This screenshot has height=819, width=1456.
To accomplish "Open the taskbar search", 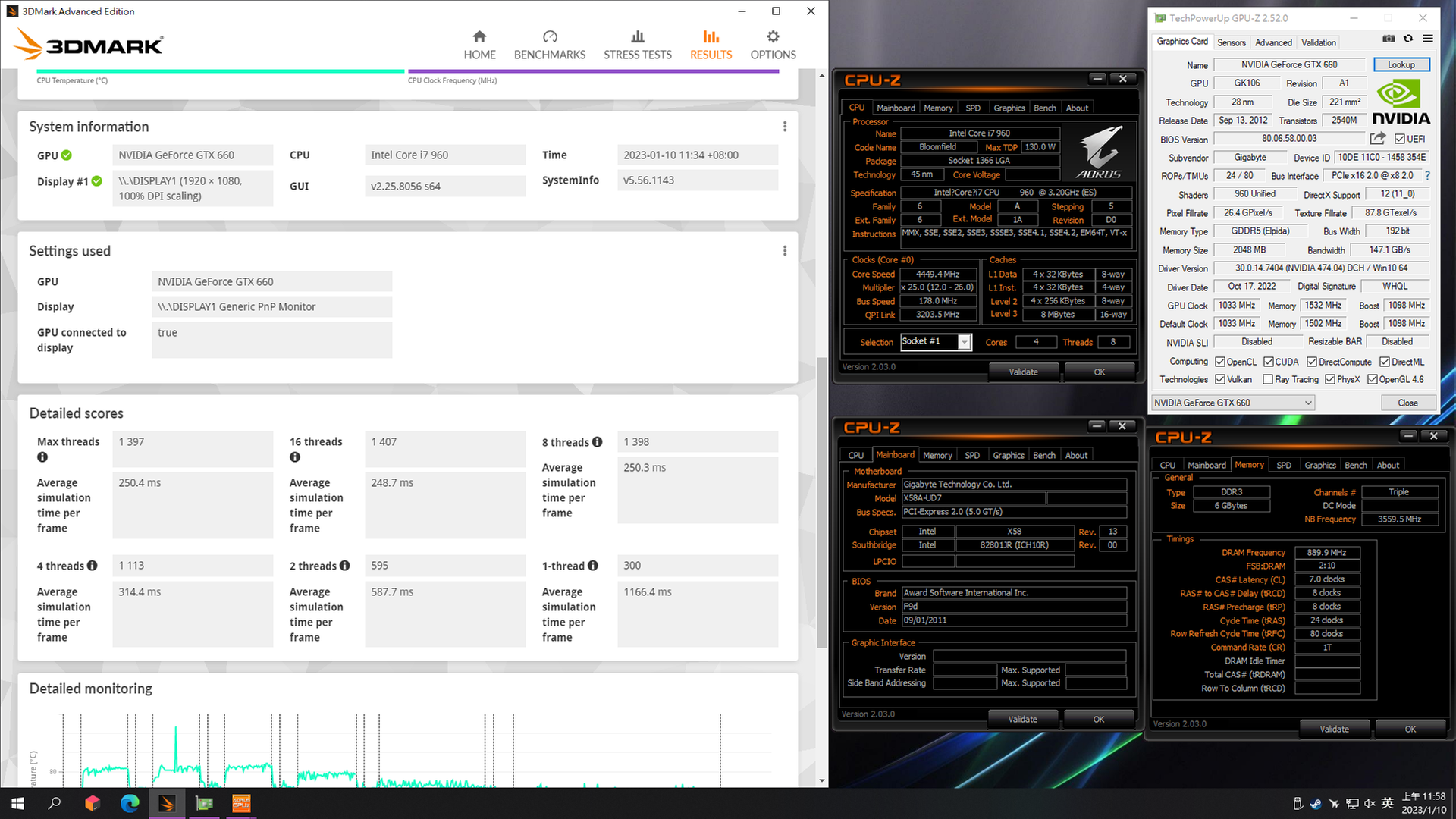I will [x=55, y=803].
